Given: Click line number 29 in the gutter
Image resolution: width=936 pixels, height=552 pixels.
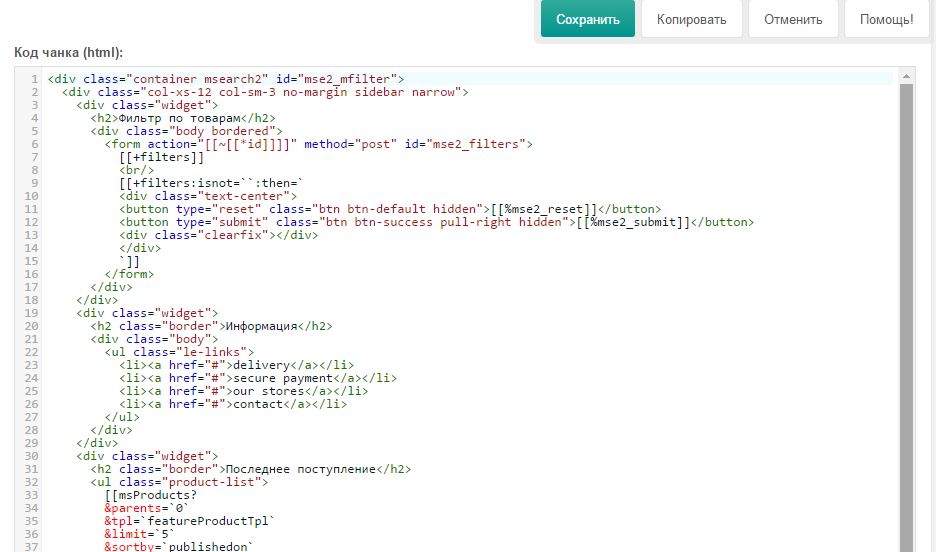Looking at the screenshot, I should click(31, 443).
